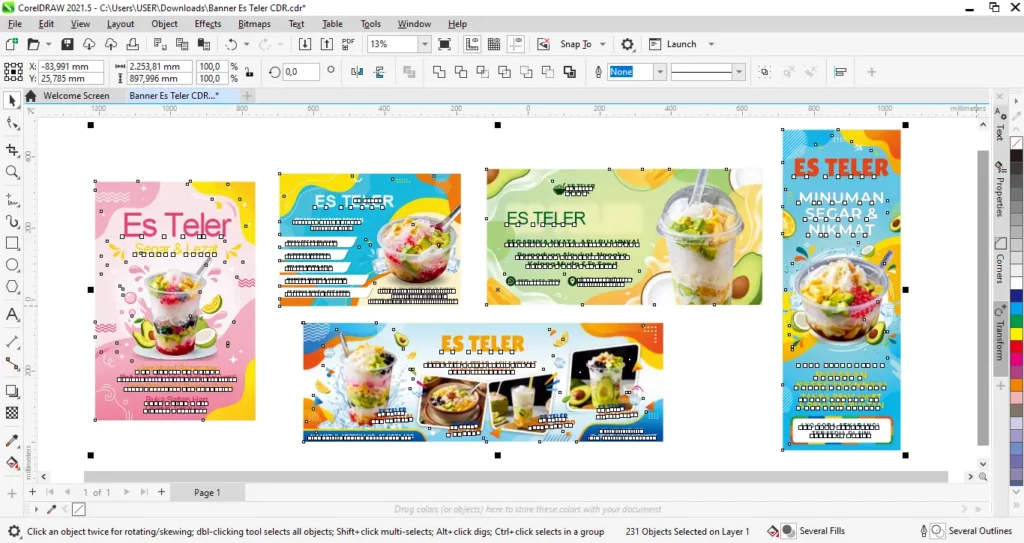Expand the Snap To dropdown
The image size is (1024, 543).
click(603, 44)
